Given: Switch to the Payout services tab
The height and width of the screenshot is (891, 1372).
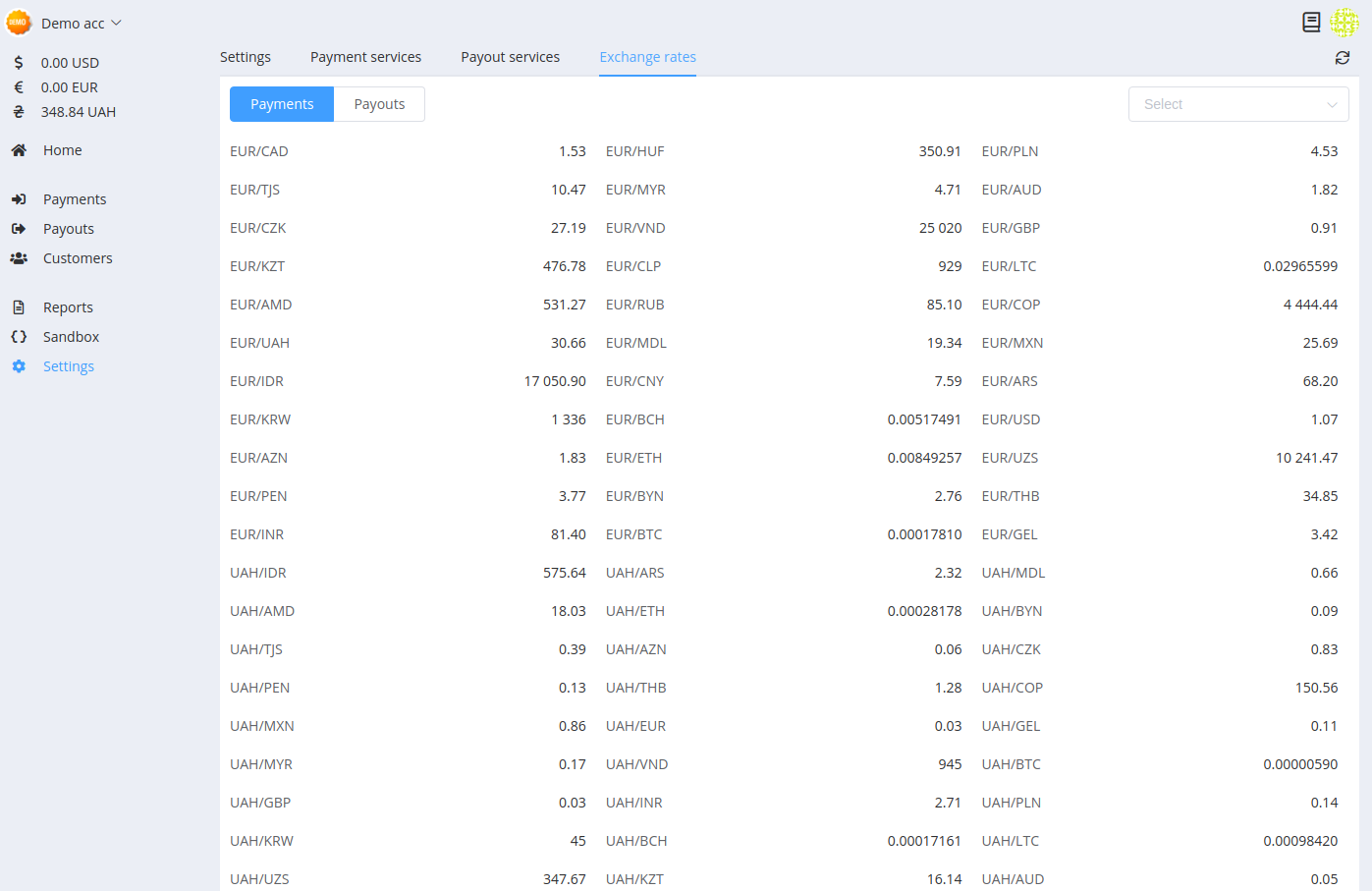Looking at the screenshot, I should (x=510, y=57).
